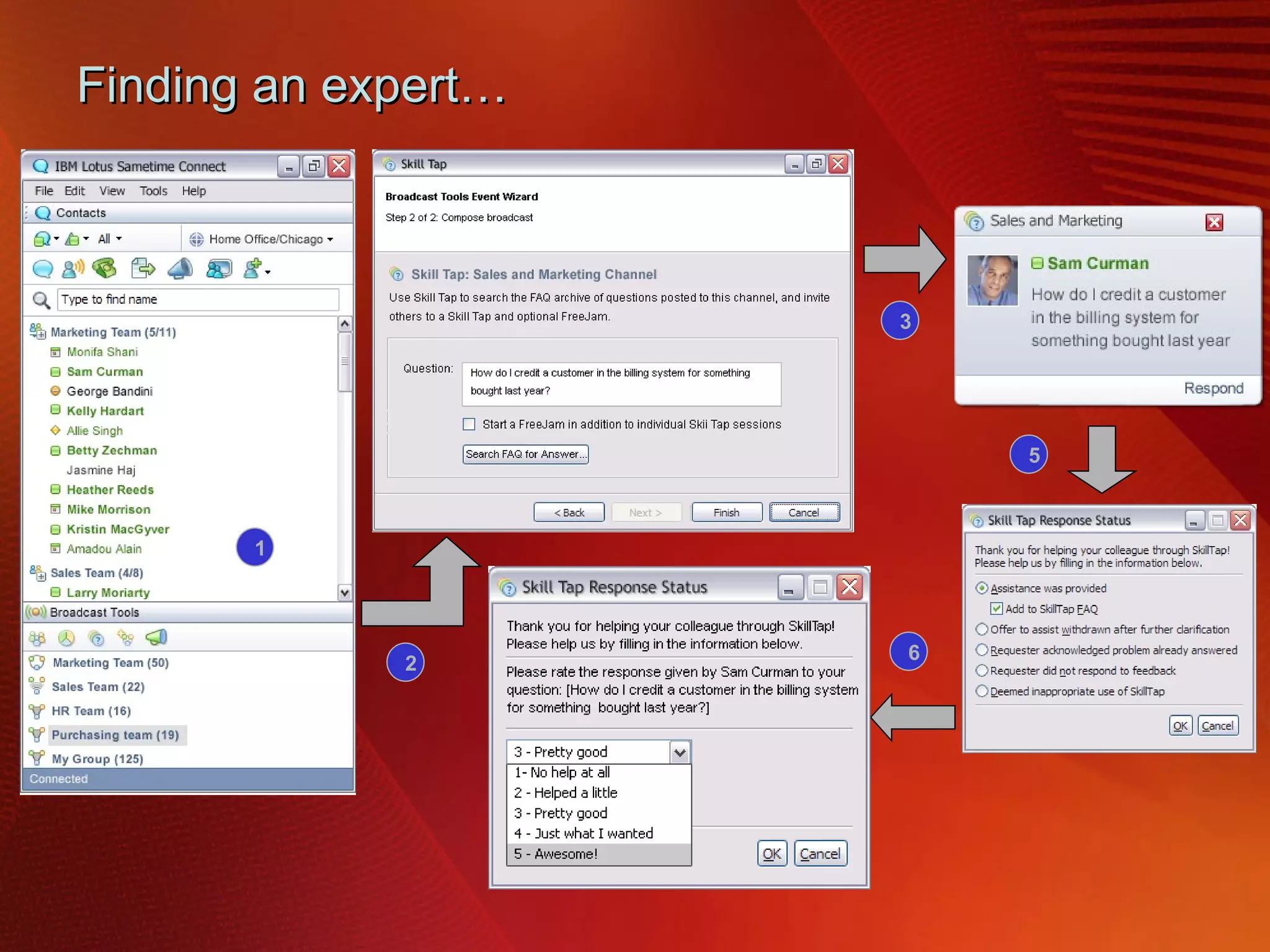Screen dimensions: 1270x952
Task: Click Respond in the Sales and Marketing notification
Action: (1214, 389)
